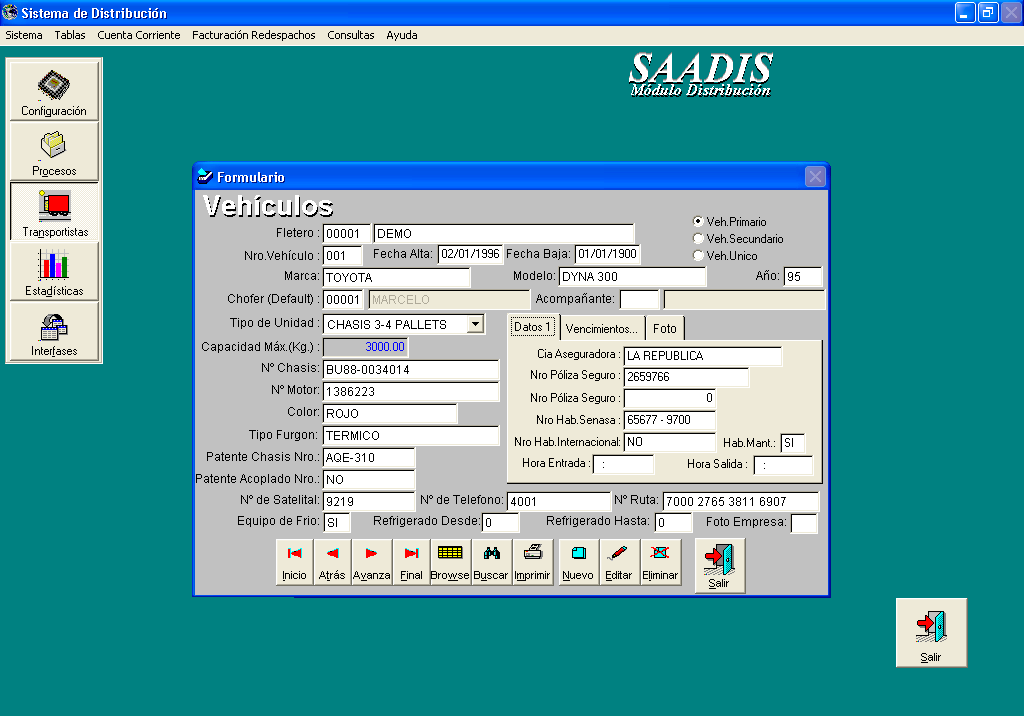The width and height of the screenshot is (1024, 716).
Task: Open the Browse grid view button
Action: [450, 562]
